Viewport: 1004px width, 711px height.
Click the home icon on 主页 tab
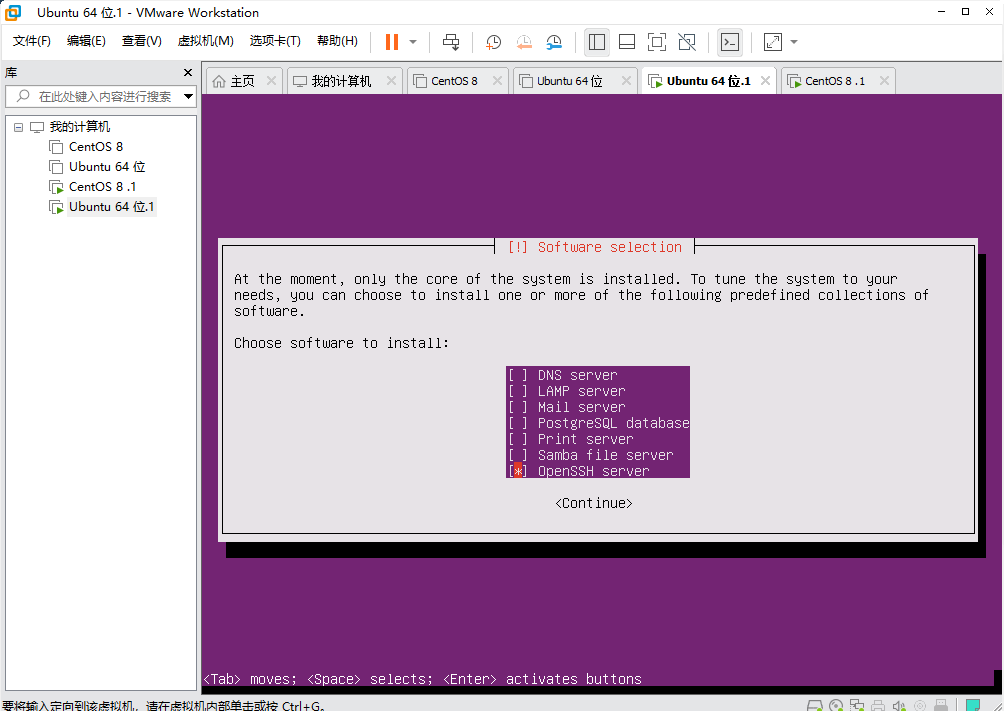coord(219,81)
